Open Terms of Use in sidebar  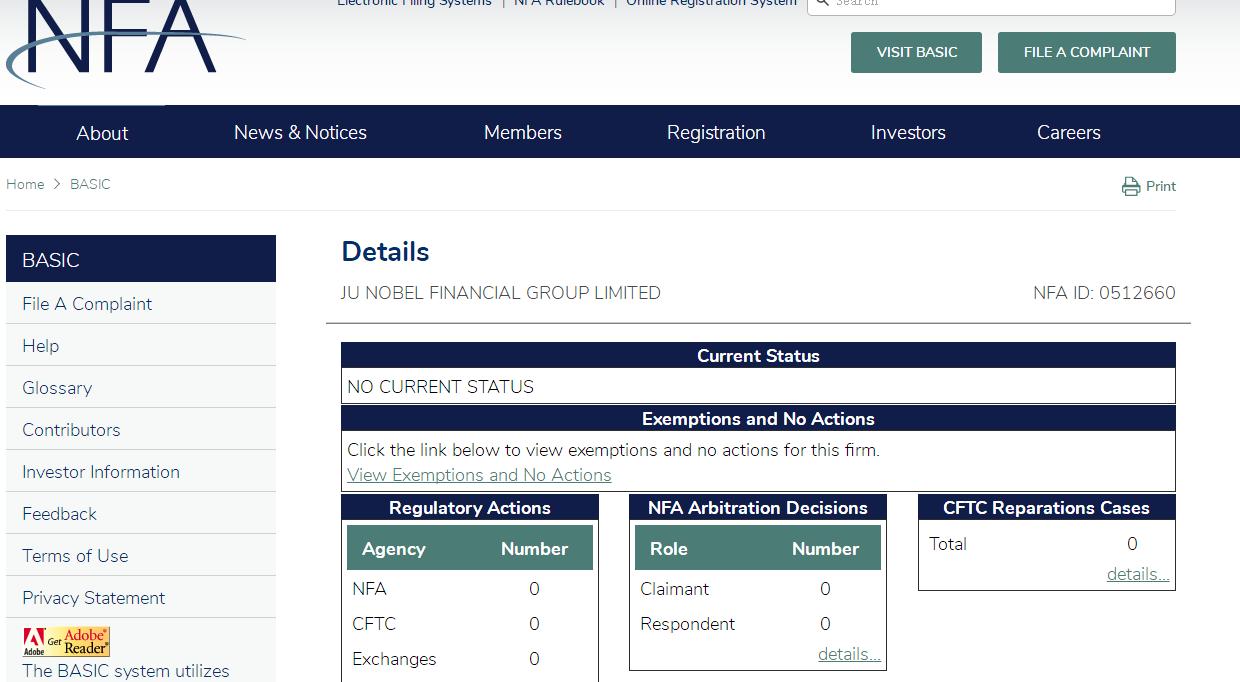[141, 555]
